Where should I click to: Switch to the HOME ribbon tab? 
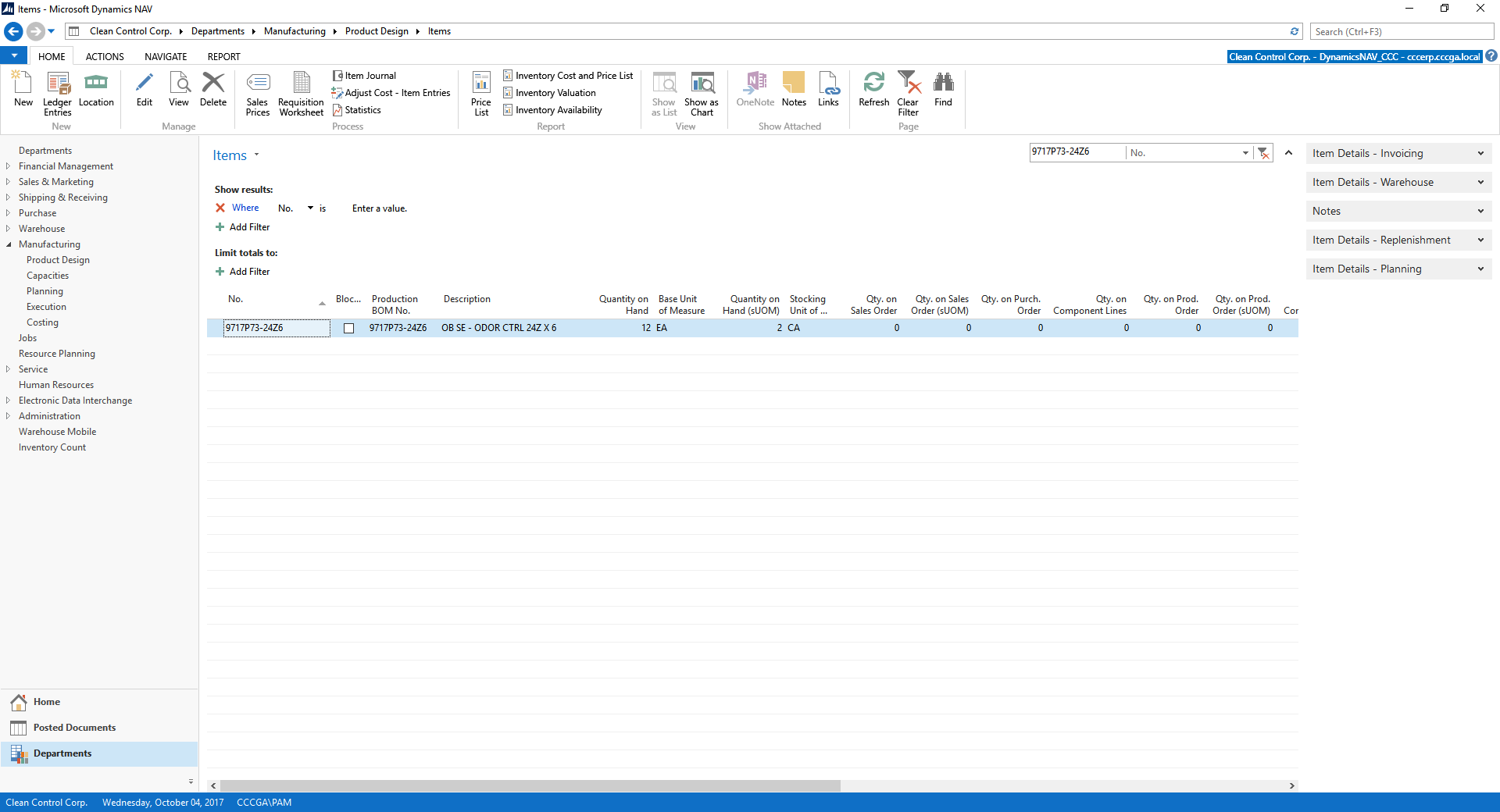tap(52, 57)
